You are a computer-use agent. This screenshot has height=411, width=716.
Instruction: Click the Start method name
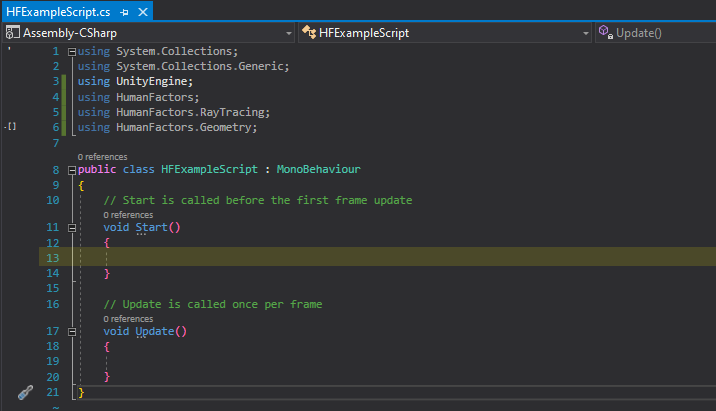tap(152, 227)
